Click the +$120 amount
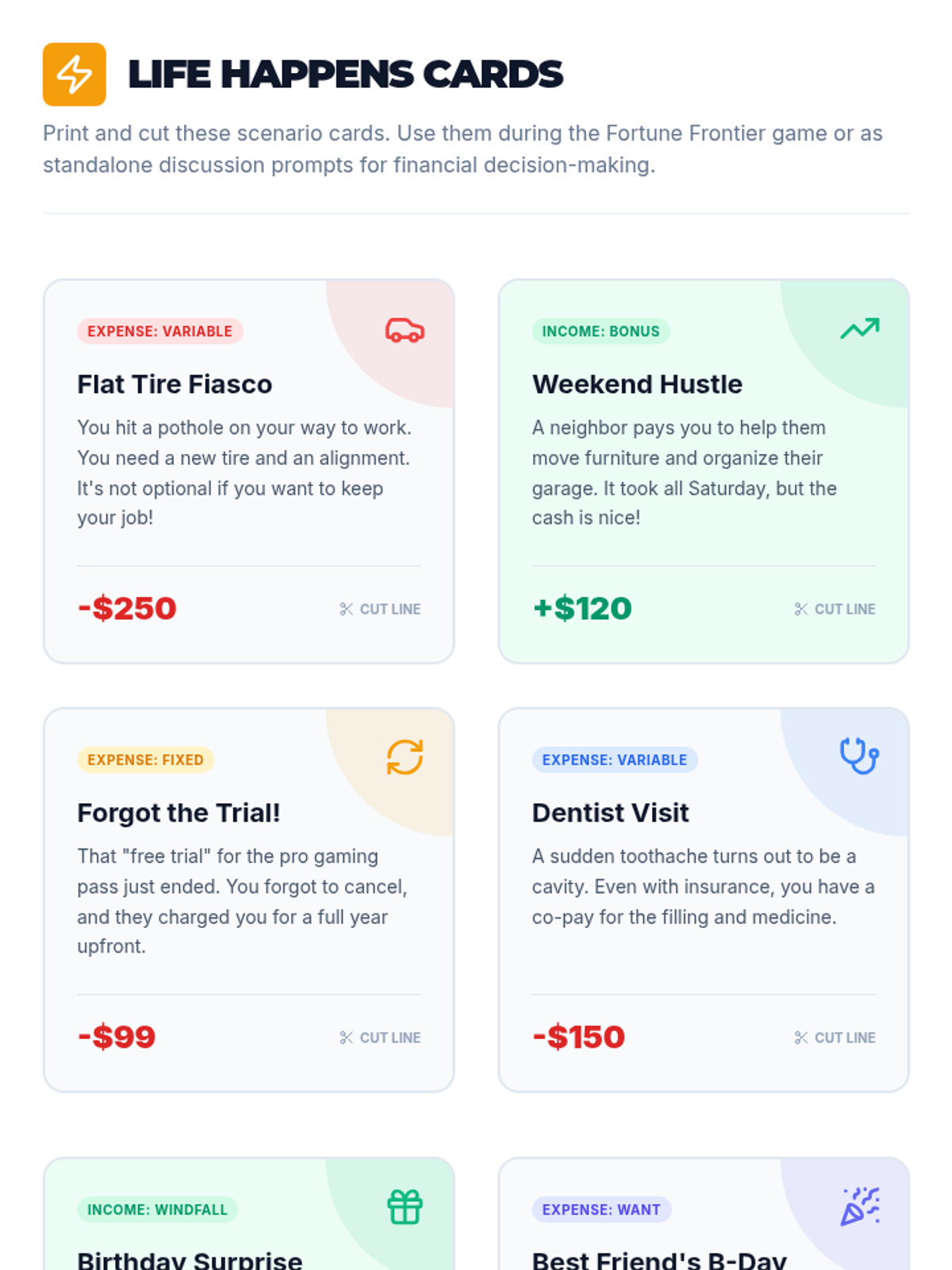952x1270 pixels. 582,609
